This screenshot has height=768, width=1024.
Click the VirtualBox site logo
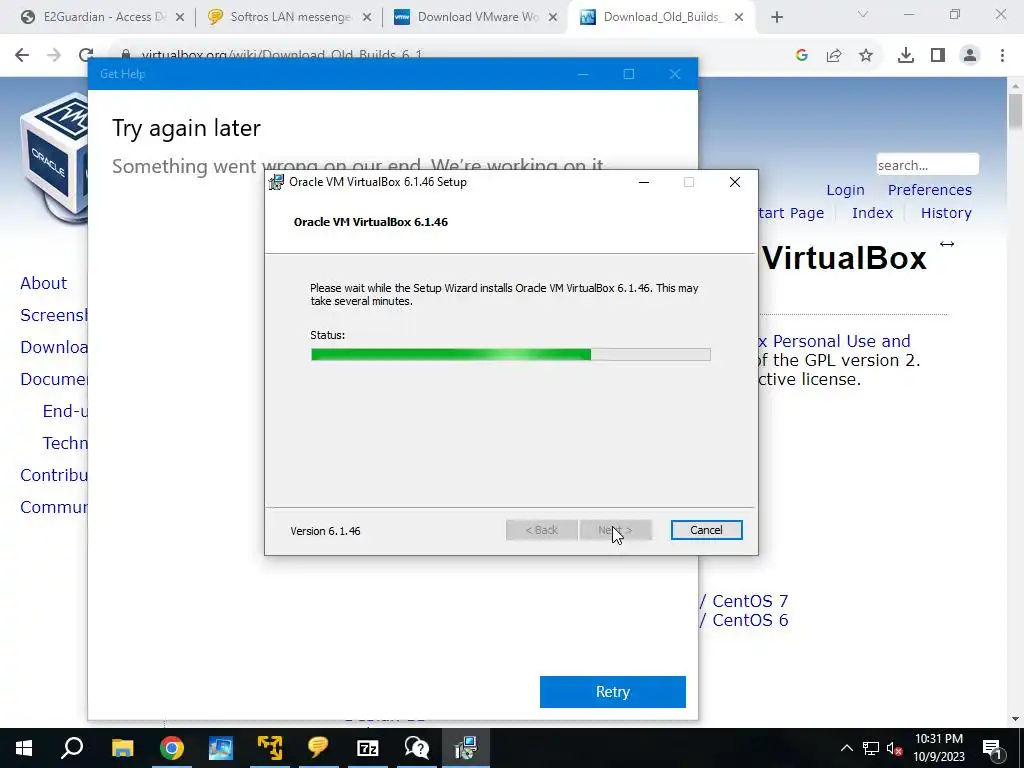[54, 157]
